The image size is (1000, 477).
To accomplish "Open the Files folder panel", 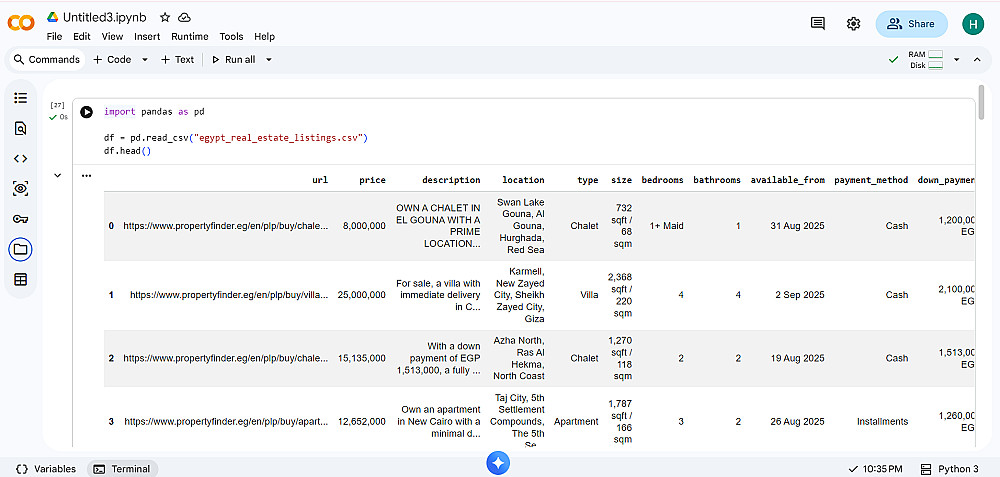I will coord(21,249).
